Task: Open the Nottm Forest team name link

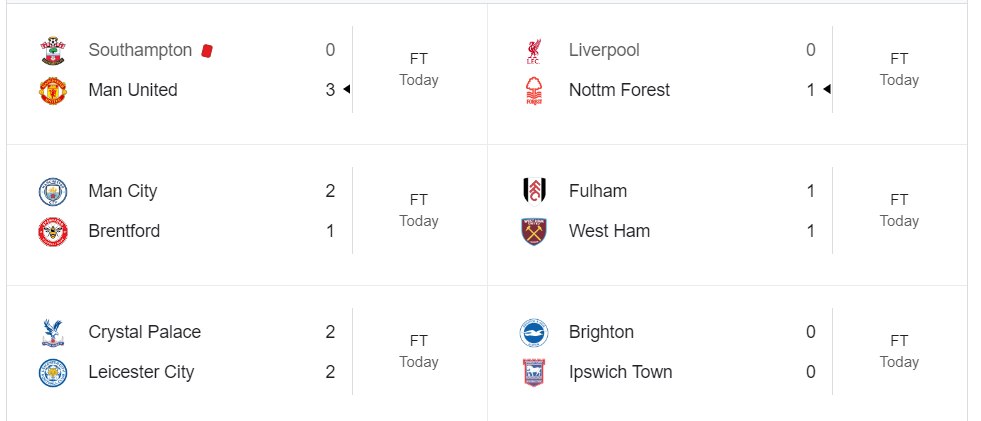Action: [619, 90]
